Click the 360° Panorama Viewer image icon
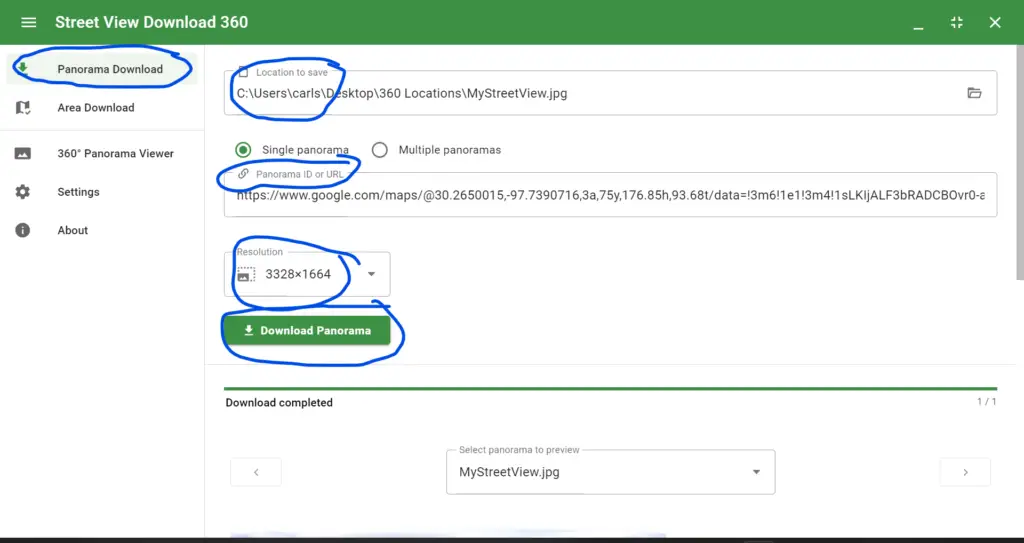Image resolution: width=1024 pixels, height=543 pixels. tap(23, 154)
